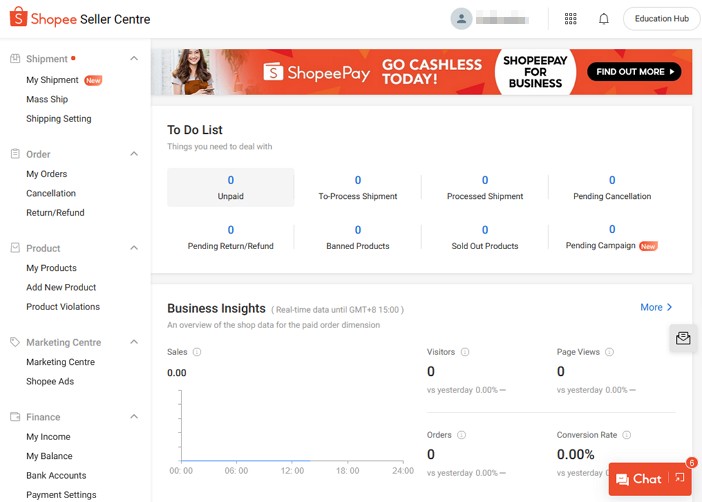Click the Shopee logo bag icon

click(18, 17)
